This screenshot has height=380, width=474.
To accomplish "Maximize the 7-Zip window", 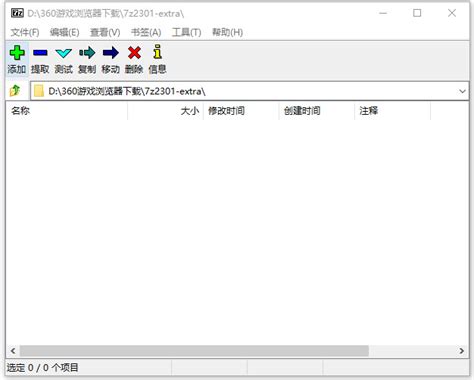I will point(417,13).
